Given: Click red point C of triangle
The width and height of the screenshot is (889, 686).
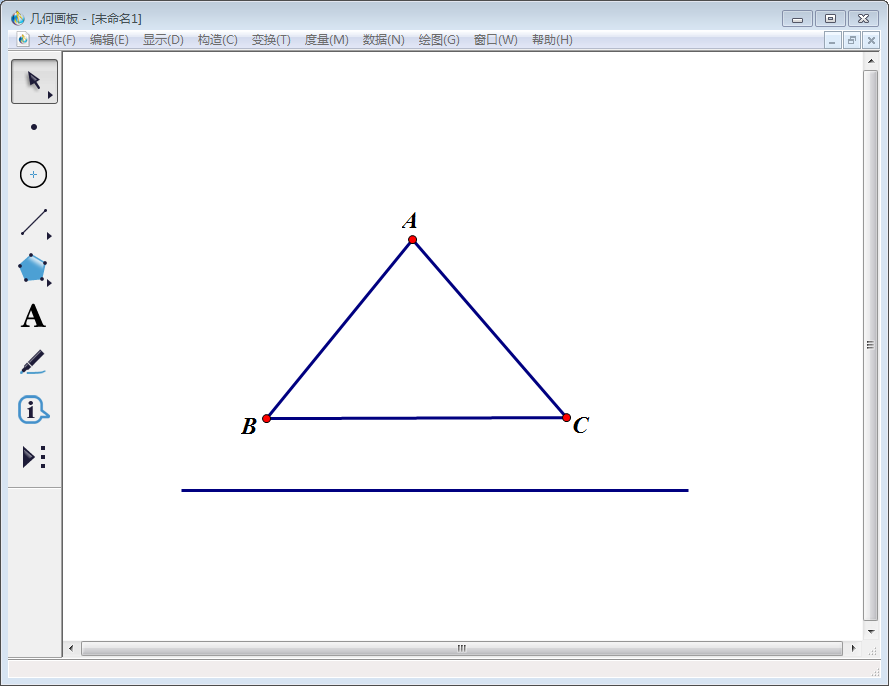Looking at the screenshot, I should point(566,418).
